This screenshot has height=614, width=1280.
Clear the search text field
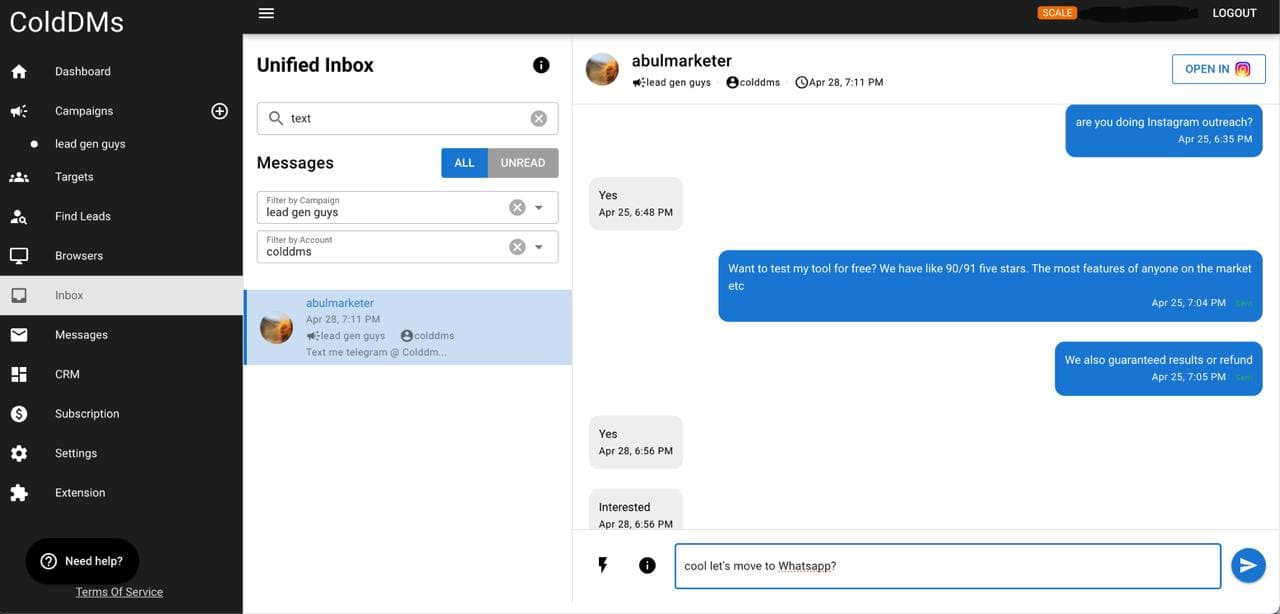[x=539, y=118]
